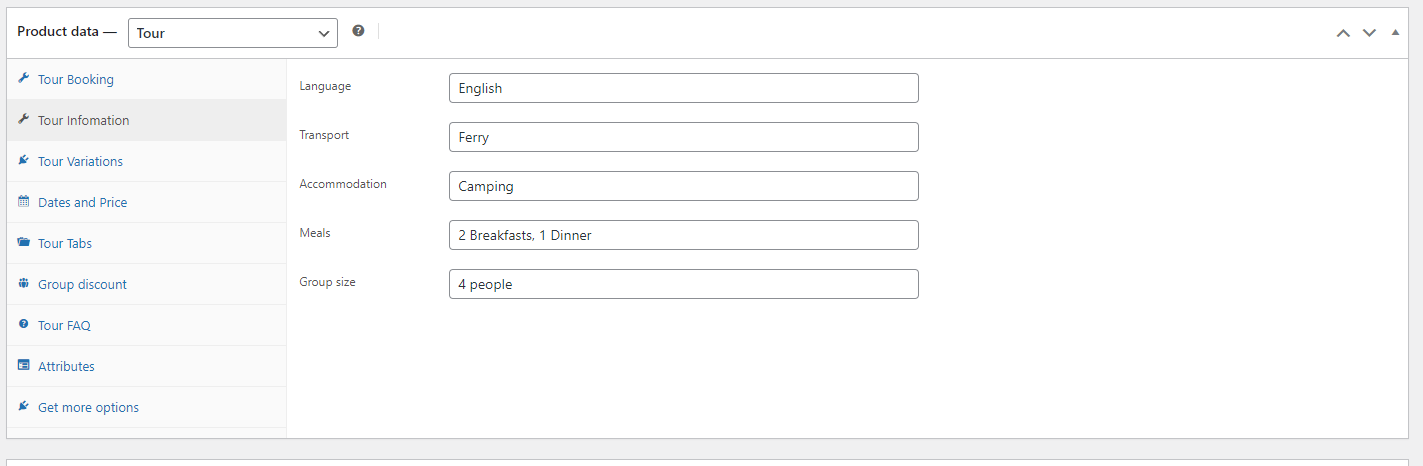This screenshot has height=466, width=1423.
Task: Open the product type dropdown showing Tour
Action: click(233, 33)
